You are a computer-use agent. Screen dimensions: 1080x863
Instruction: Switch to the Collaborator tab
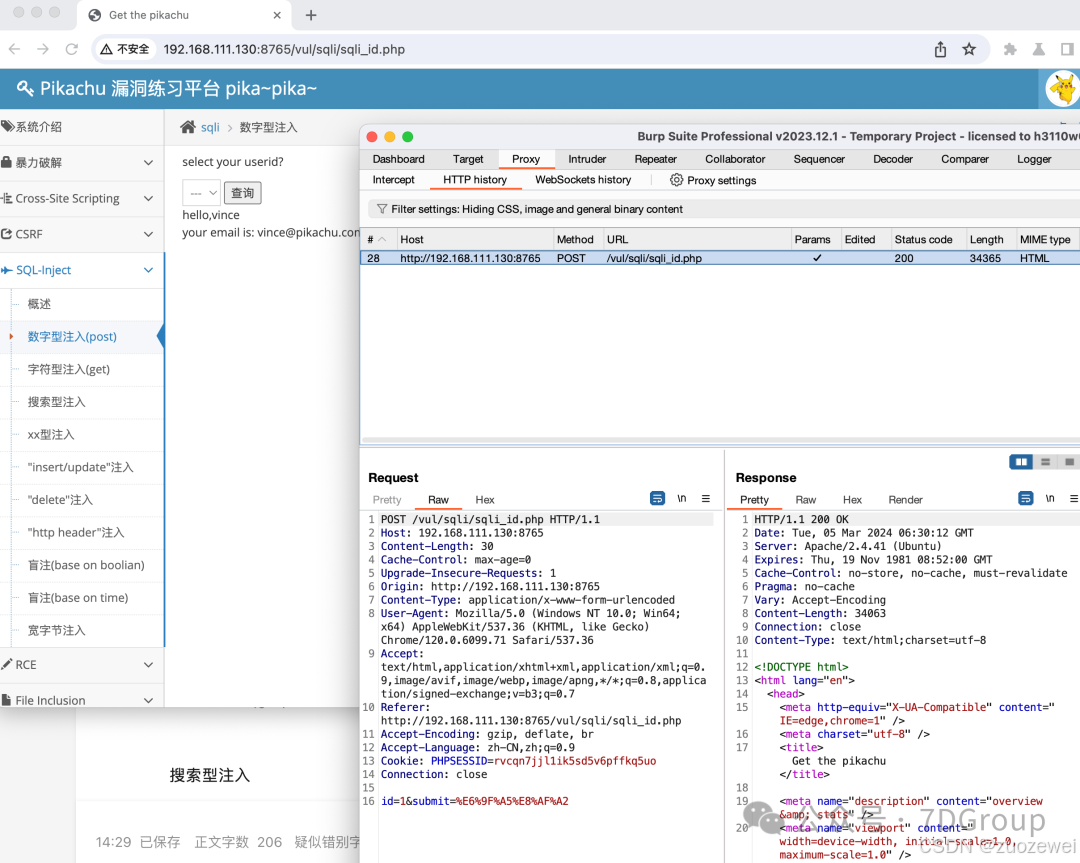pos(735,159)
